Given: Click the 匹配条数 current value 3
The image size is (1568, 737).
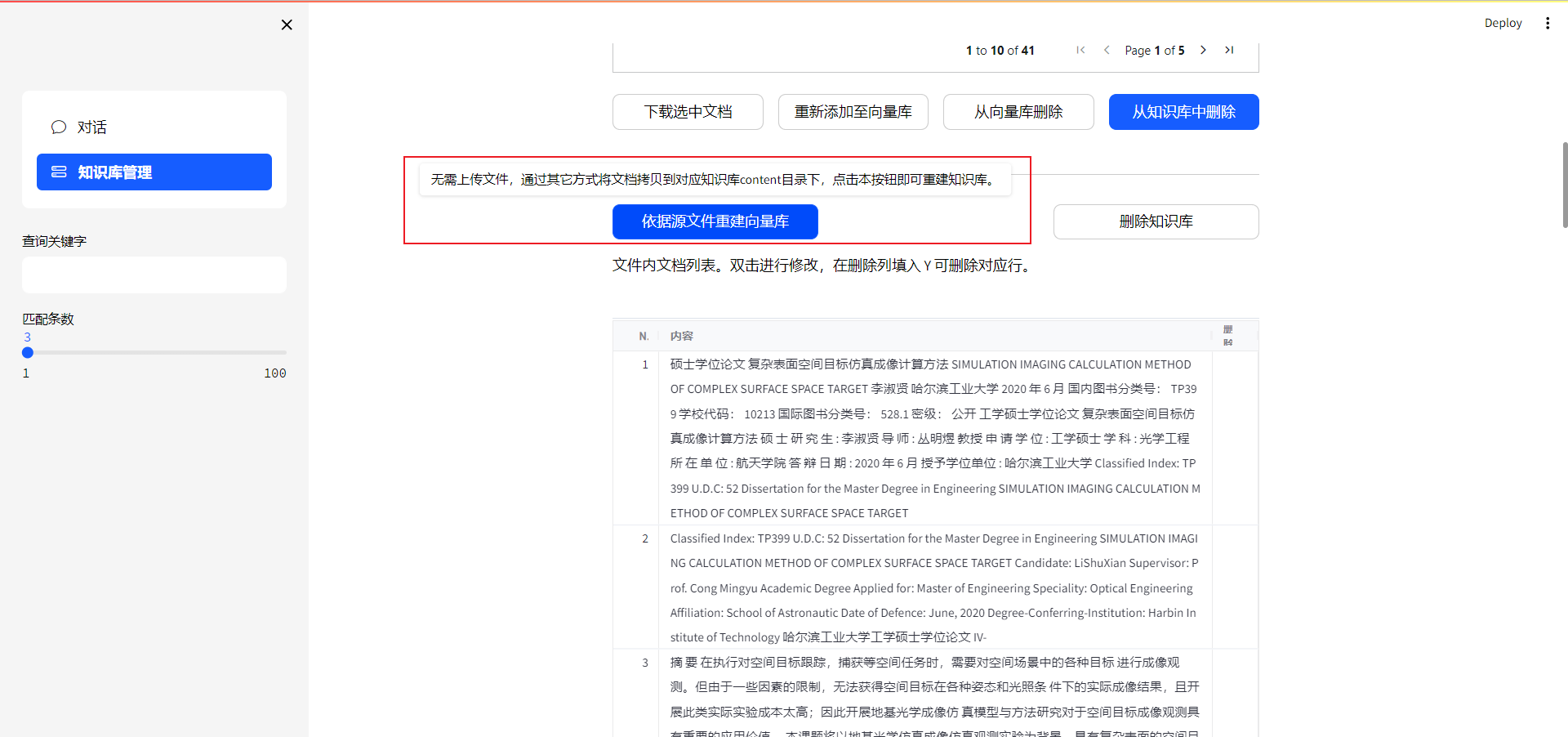Looking at the screenshot, I should tap(27, 337).
